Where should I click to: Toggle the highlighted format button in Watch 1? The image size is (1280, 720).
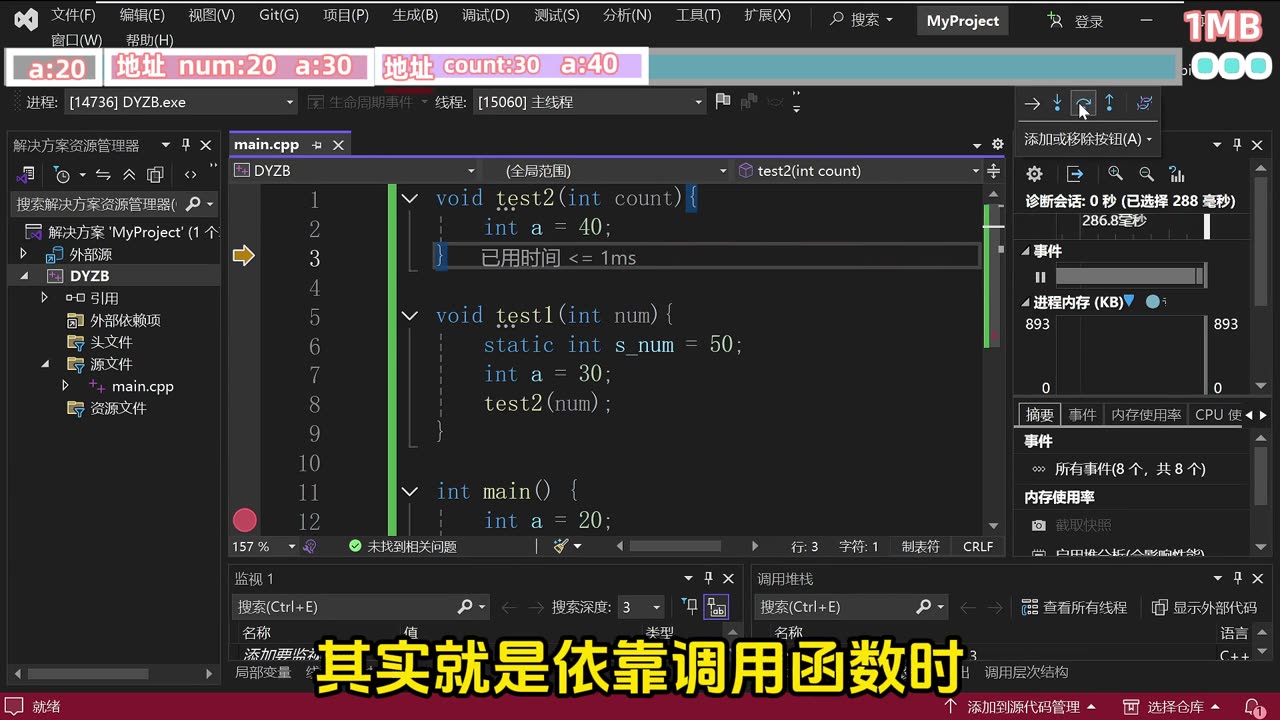pos(716,607)
